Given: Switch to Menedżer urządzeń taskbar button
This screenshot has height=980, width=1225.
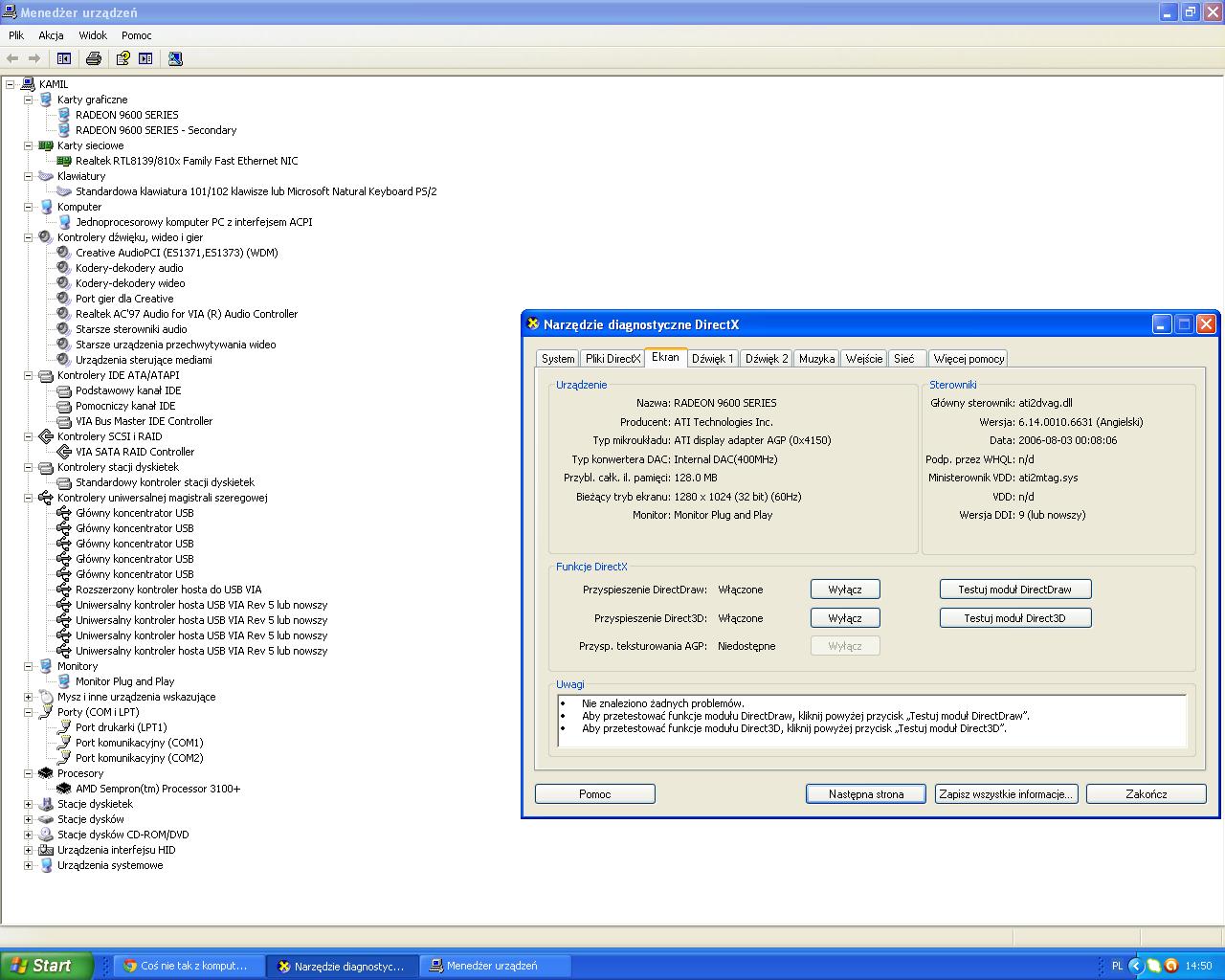Looking at the screenshot, I should pos(496,966).
